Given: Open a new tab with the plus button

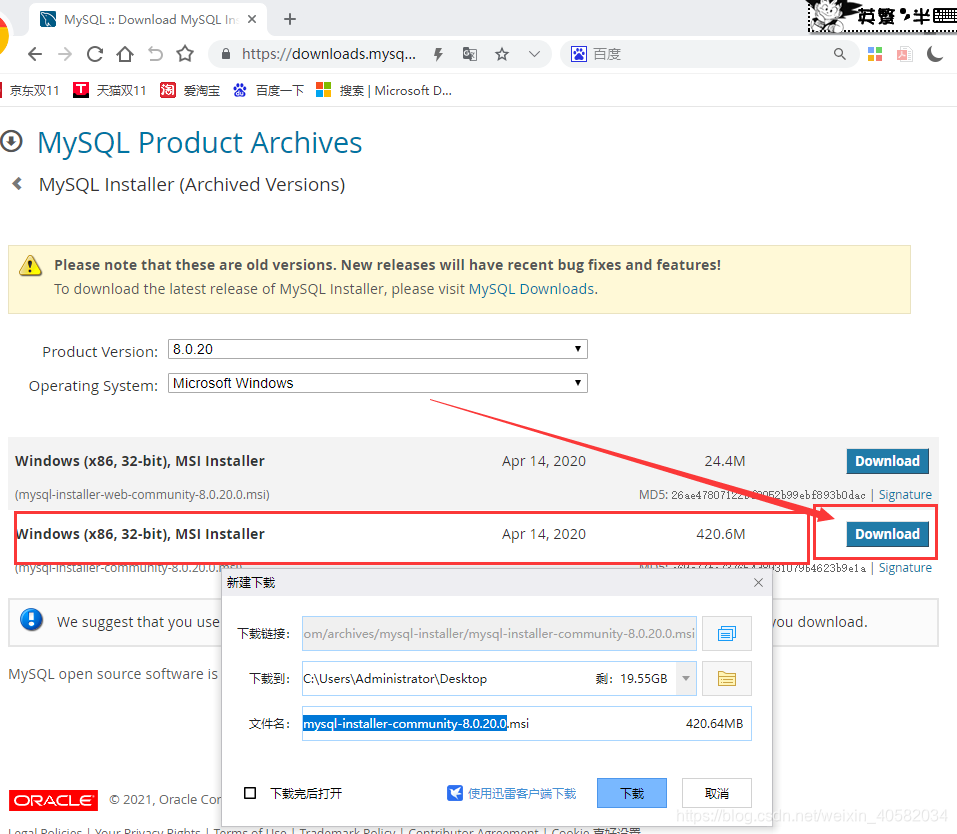Looking at the screenshot, I should pyautogui.click(x=290, y=20).
